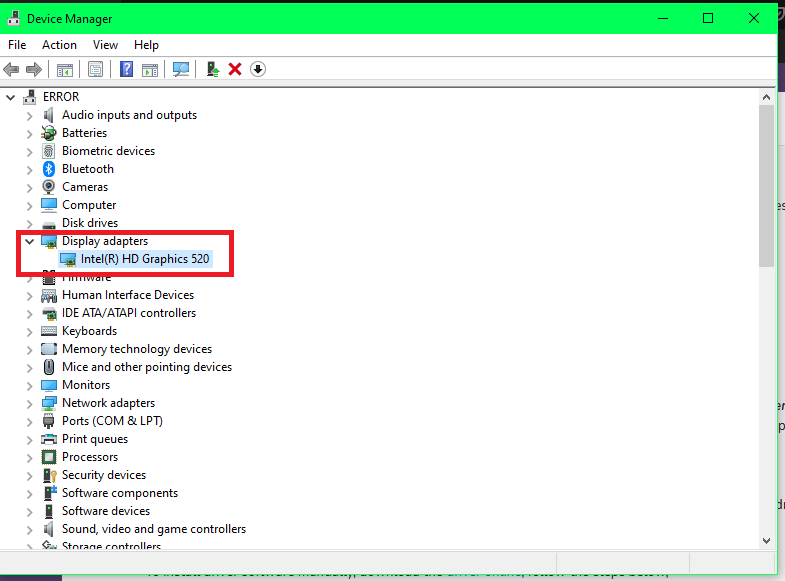Open the File menu
The width and height of the screenshot is (785, 581).
click(x=17, y=45)
